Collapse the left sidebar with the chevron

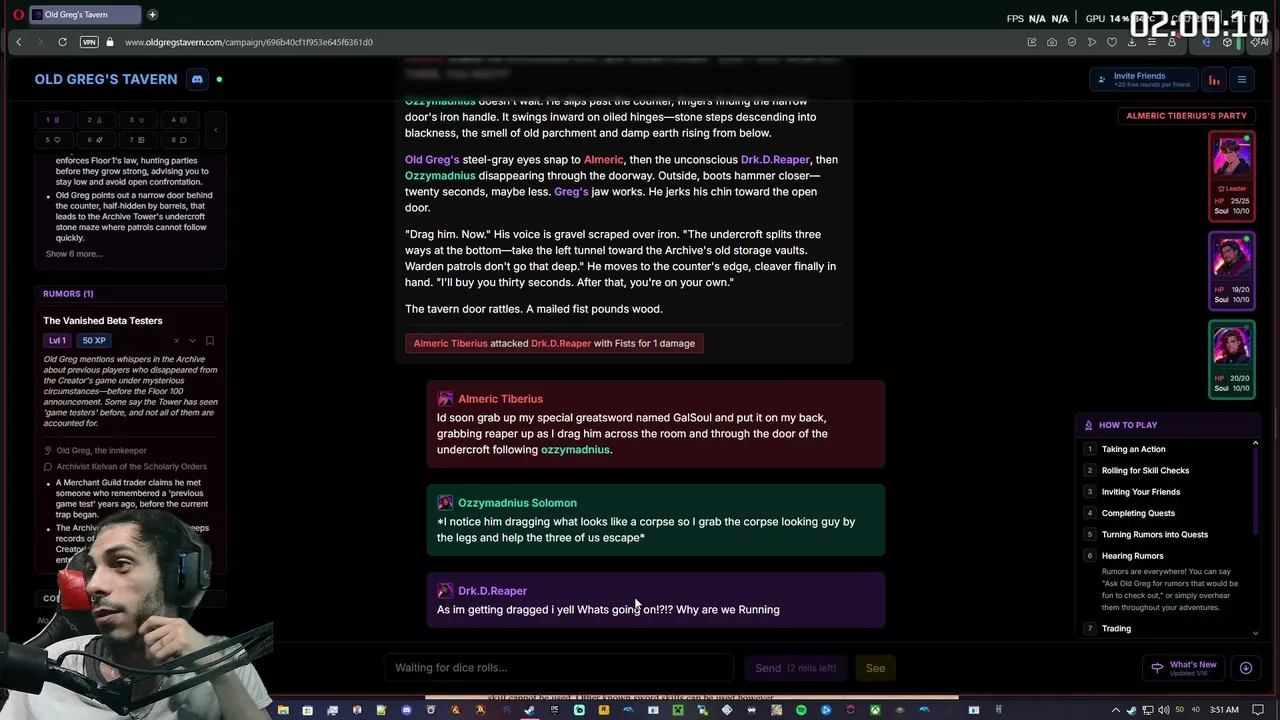click(215, 130)
